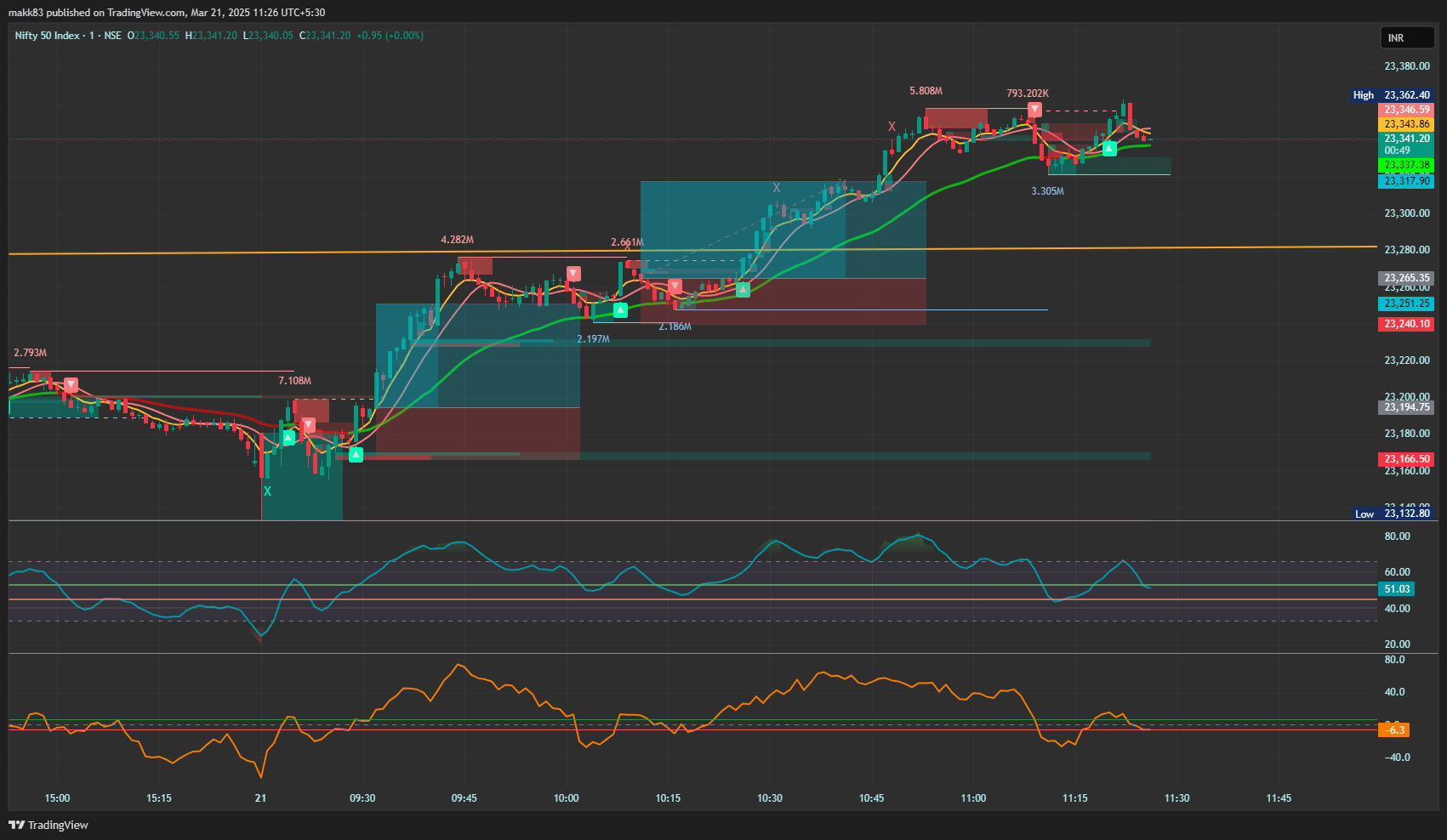1447x840 pixels.
Task: Click the pink X marker near 5.808M
Action: tap(892, 127)
